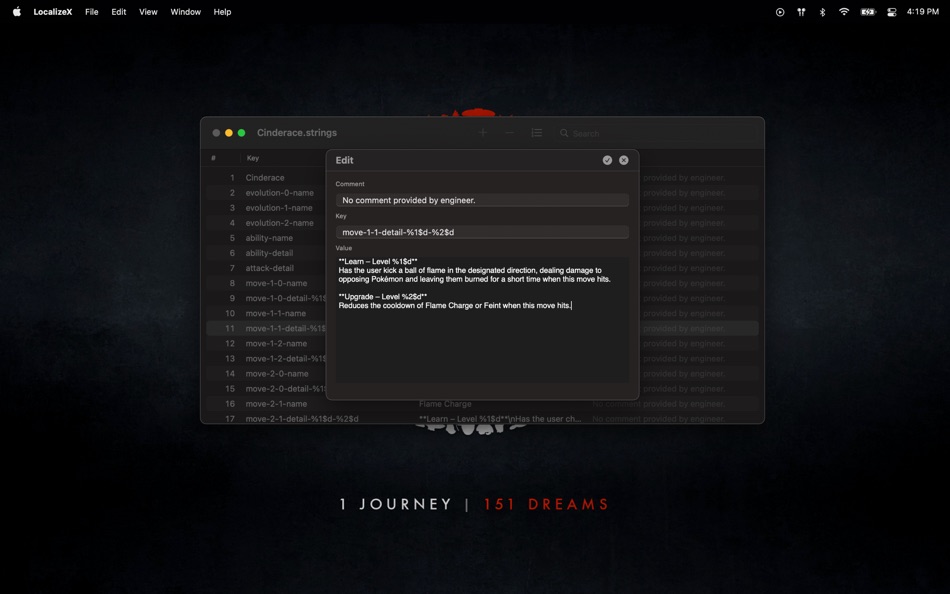The image size is (950, 594).
Task: Open the Apple menu
Action: click(16, 12)
